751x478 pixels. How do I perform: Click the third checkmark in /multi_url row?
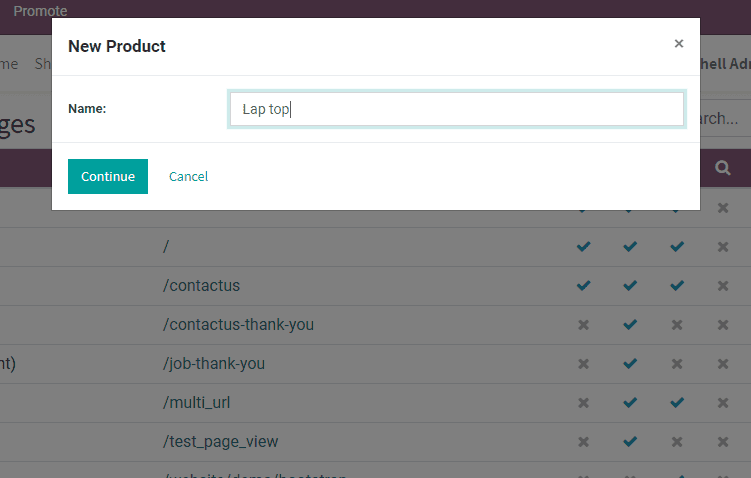[x=677, y=403]
